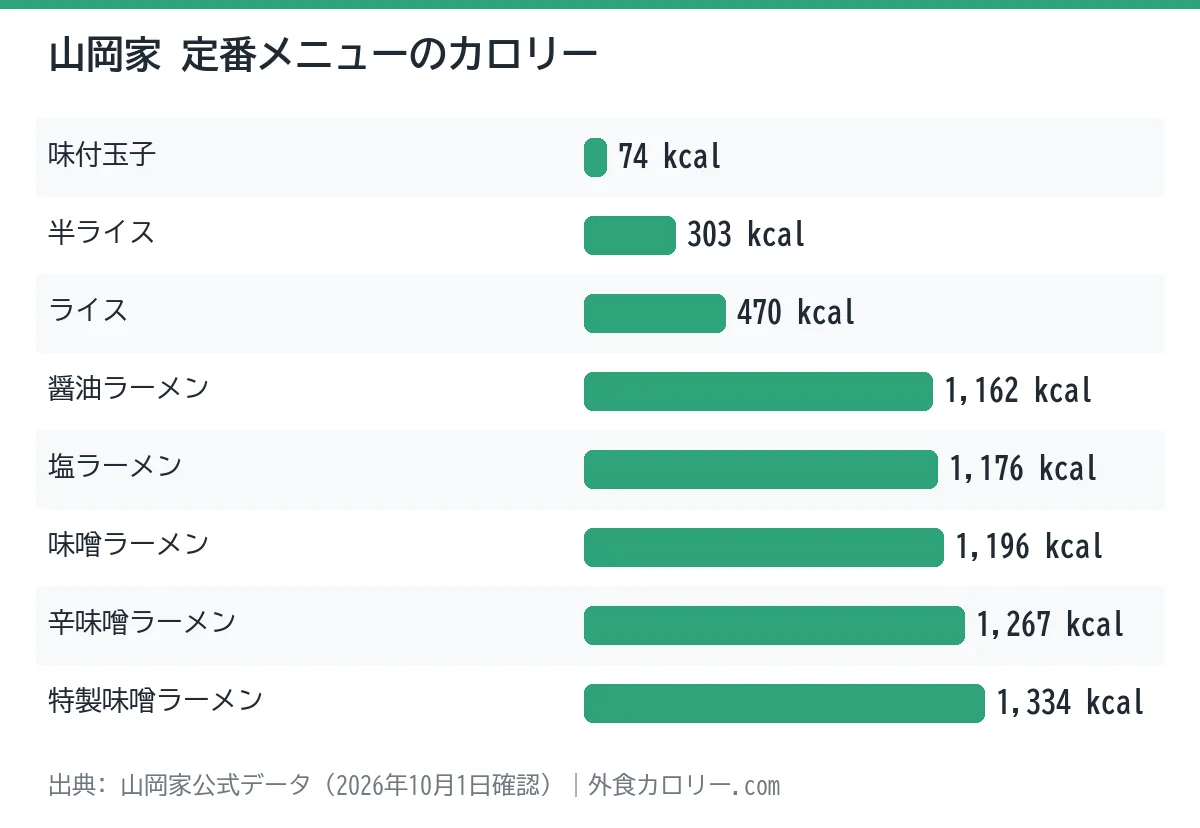Viewport: 1200px width, 828px height.
Task: Click the 1,267 kcal green bar
Action: (x=774, y=626)
